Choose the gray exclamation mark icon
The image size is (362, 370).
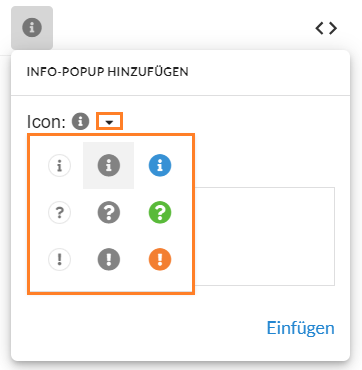coord(109,259)
